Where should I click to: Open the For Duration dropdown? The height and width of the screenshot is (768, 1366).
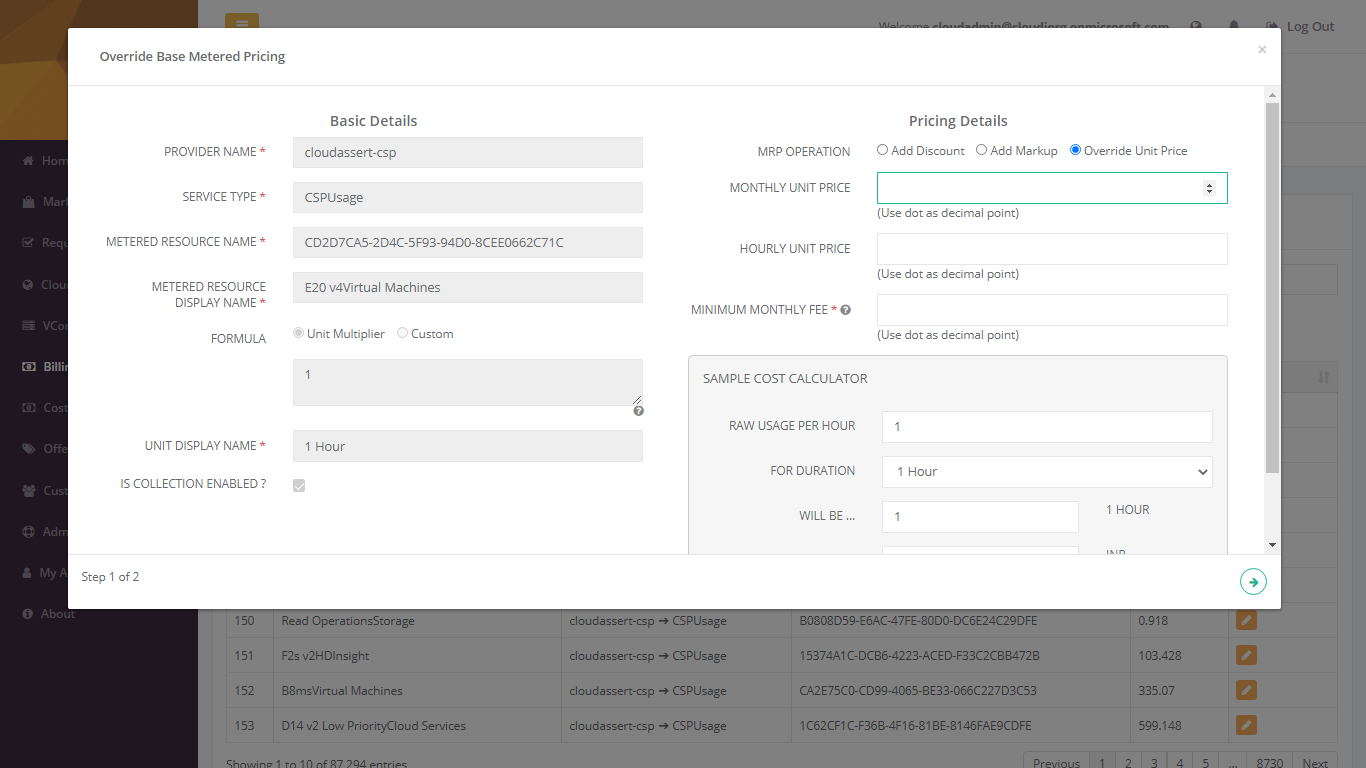1047,471
